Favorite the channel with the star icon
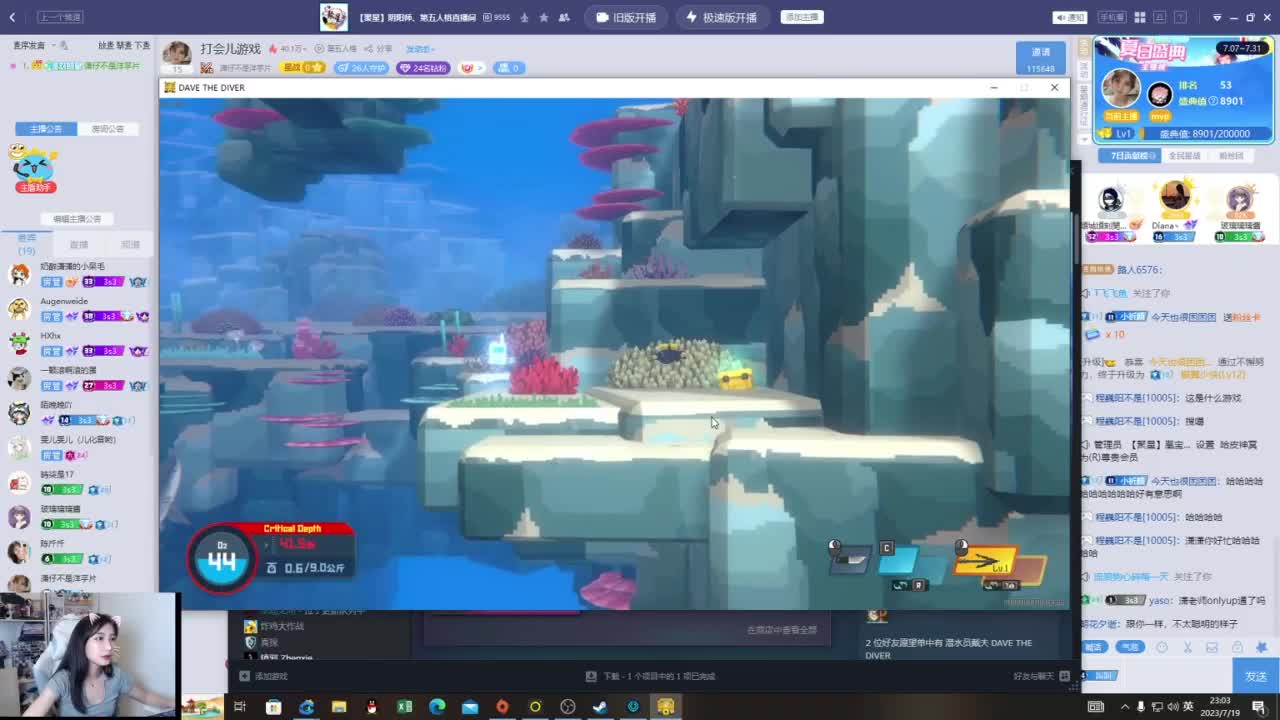This screenshot has width=1280, height=720. pyautogui.click(x=544, y=17)
